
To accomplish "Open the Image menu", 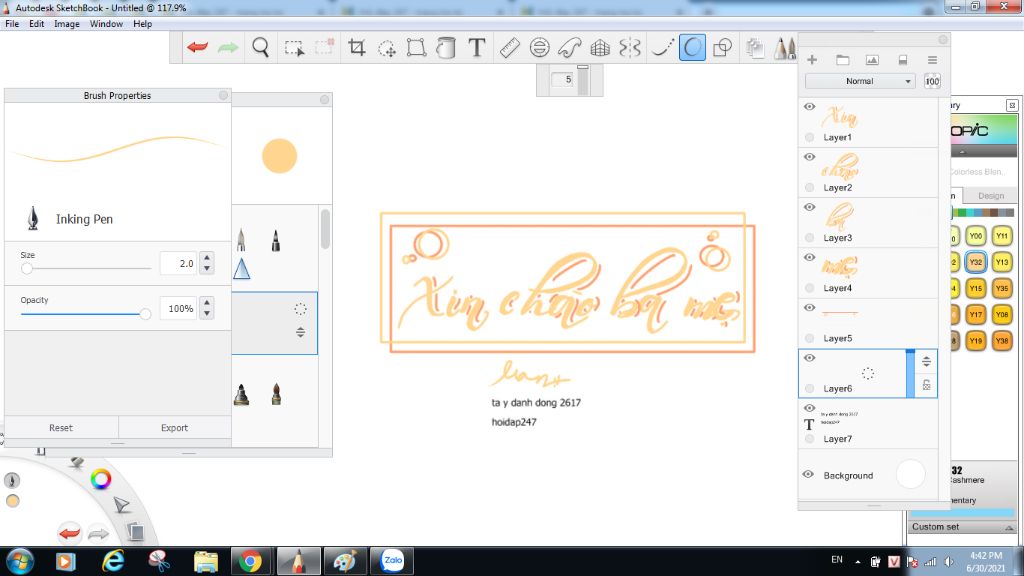I will click(x=67, y=24).
